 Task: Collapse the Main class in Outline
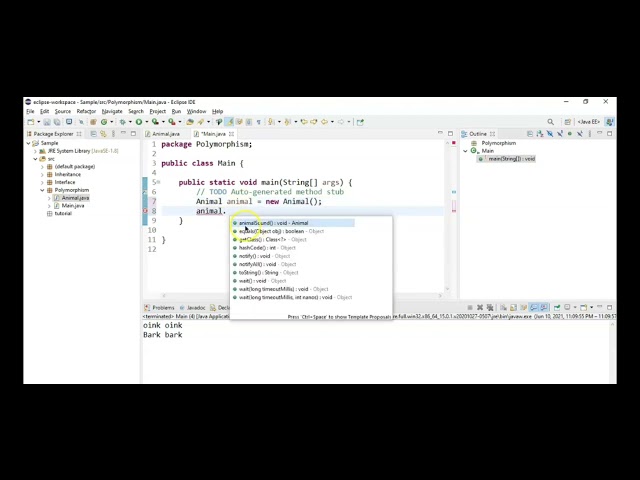point(465,151)
